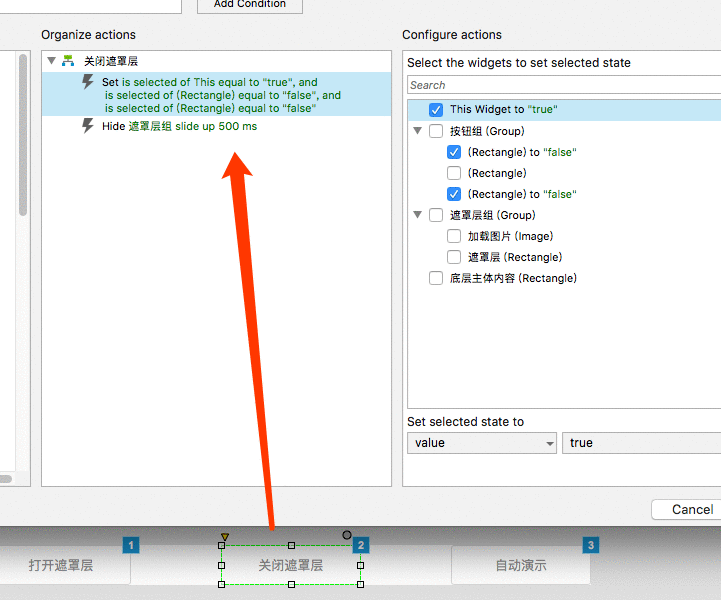Click the 底层主体内容 (Rectangle) label
The height and width of the screenshot is (600, 721).
(513, 278)
